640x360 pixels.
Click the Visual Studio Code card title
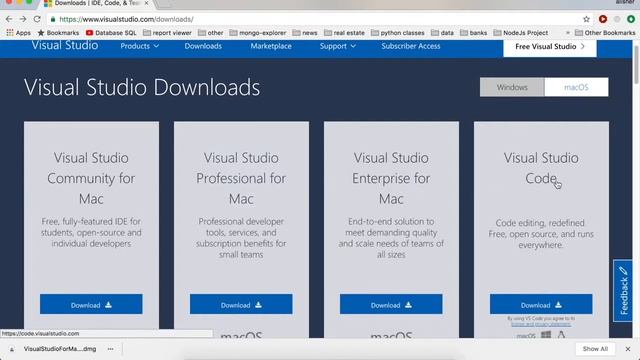(541, 168)
